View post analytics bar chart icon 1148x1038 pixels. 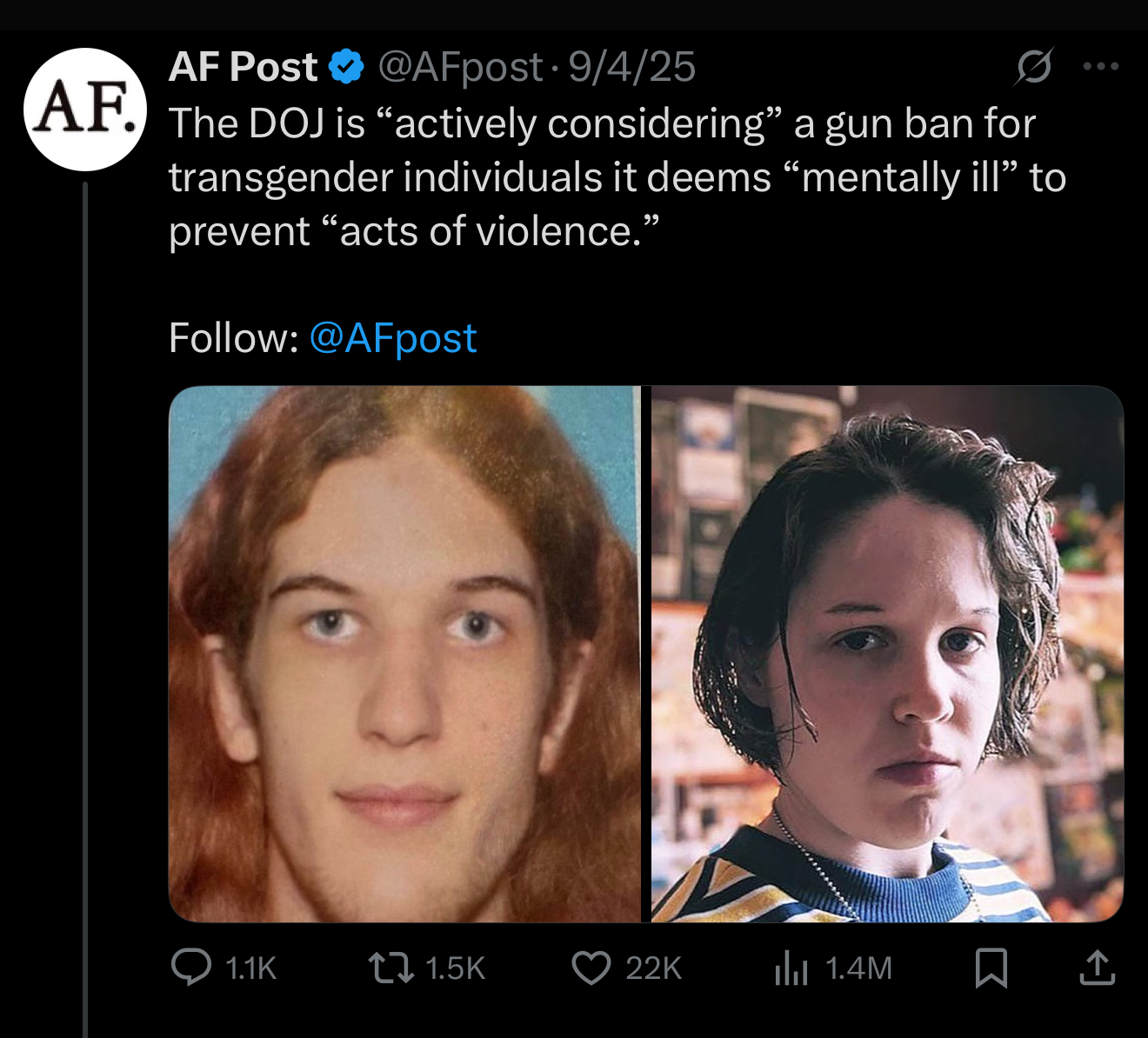click(x=791, y=968)
